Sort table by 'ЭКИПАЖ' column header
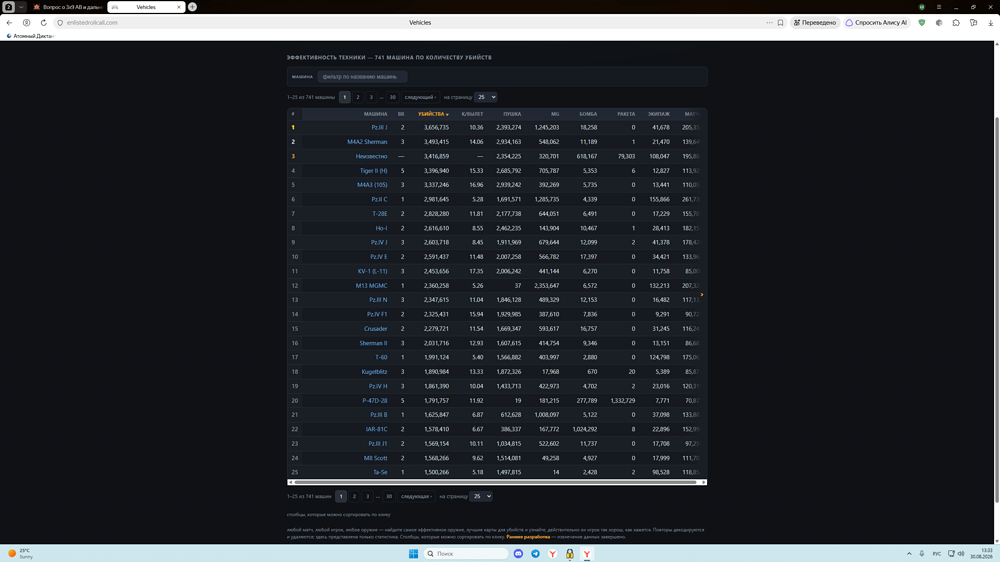The height and width of the screenshot is (562, 1000). tap(659, 114)
